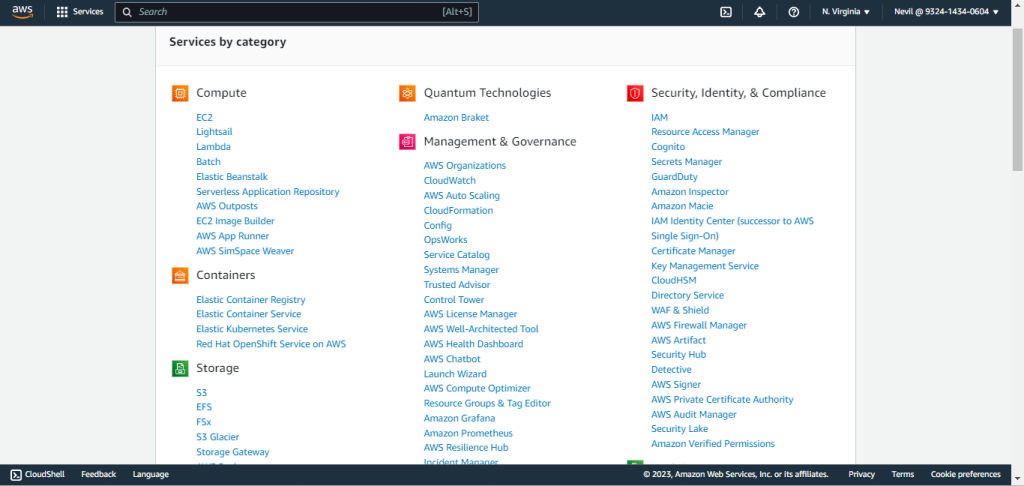Click the Storage category icon
Screen dimensions: 1024x486
point(180,368)
